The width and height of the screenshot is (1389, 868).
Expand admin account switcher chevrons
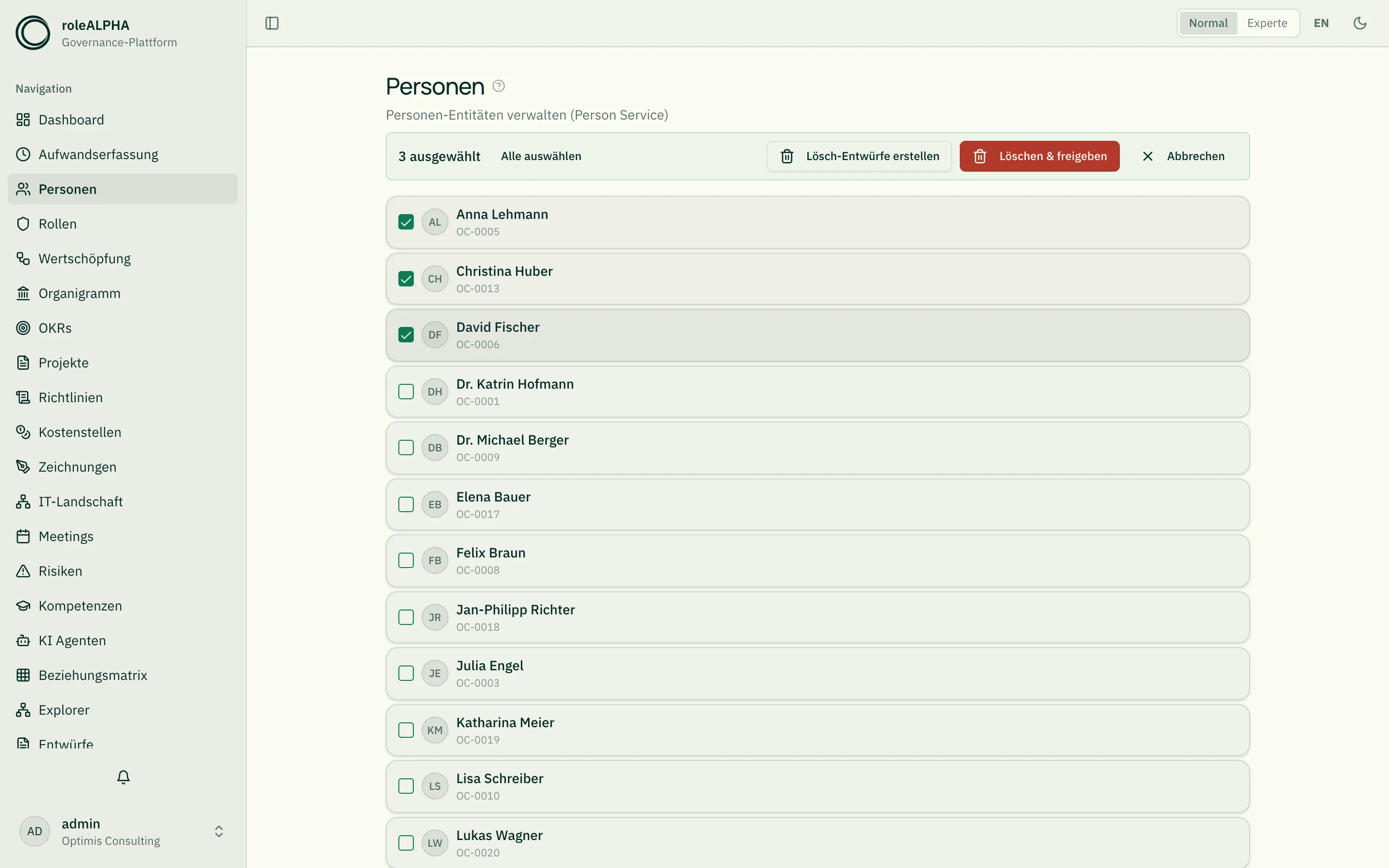pyautogui.click(x=218, y=831)
